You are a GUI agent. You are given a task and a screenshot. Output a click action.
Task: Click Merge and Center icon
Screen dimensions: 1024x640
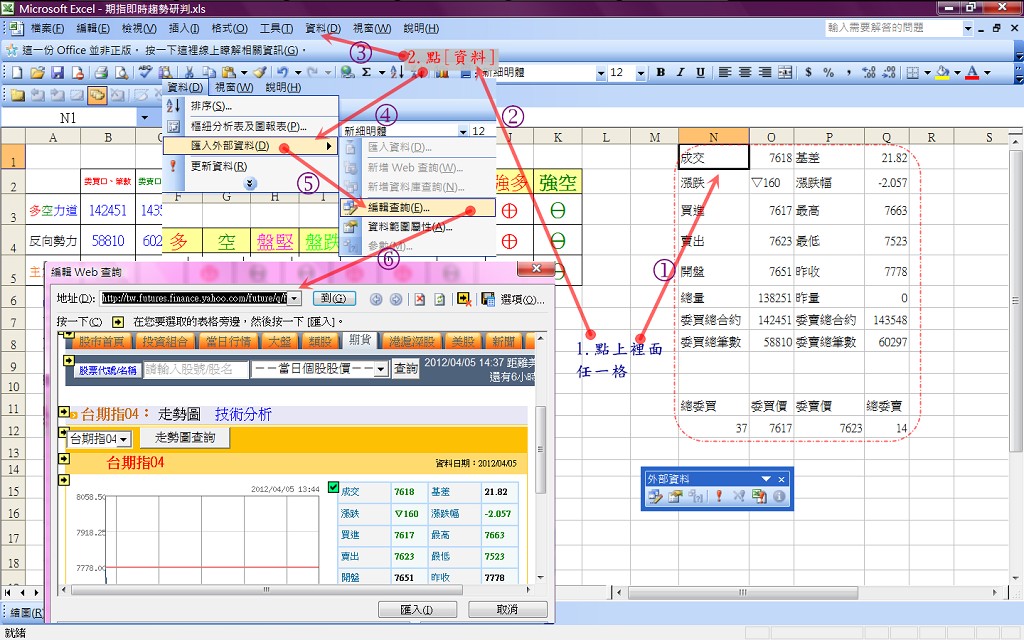pyautogui.click(x=785, y=72)
